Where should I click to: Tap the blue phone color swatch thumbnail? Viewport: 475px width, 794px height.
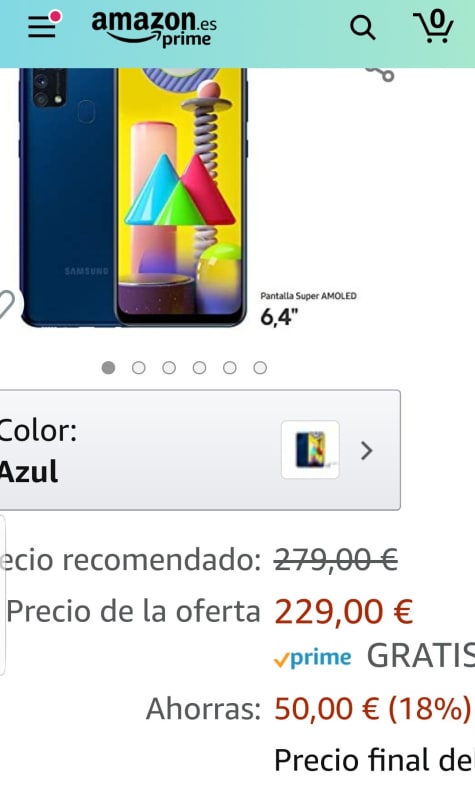pos(310,450)
